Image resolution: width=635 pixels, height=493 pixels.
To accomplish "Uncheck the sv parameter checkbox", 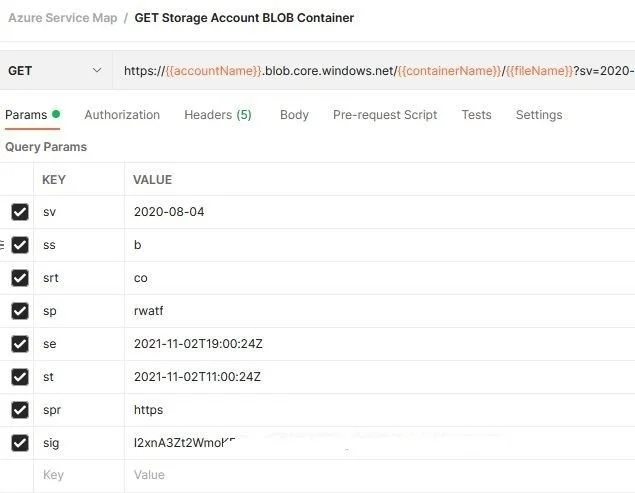I will pos(20,212).
